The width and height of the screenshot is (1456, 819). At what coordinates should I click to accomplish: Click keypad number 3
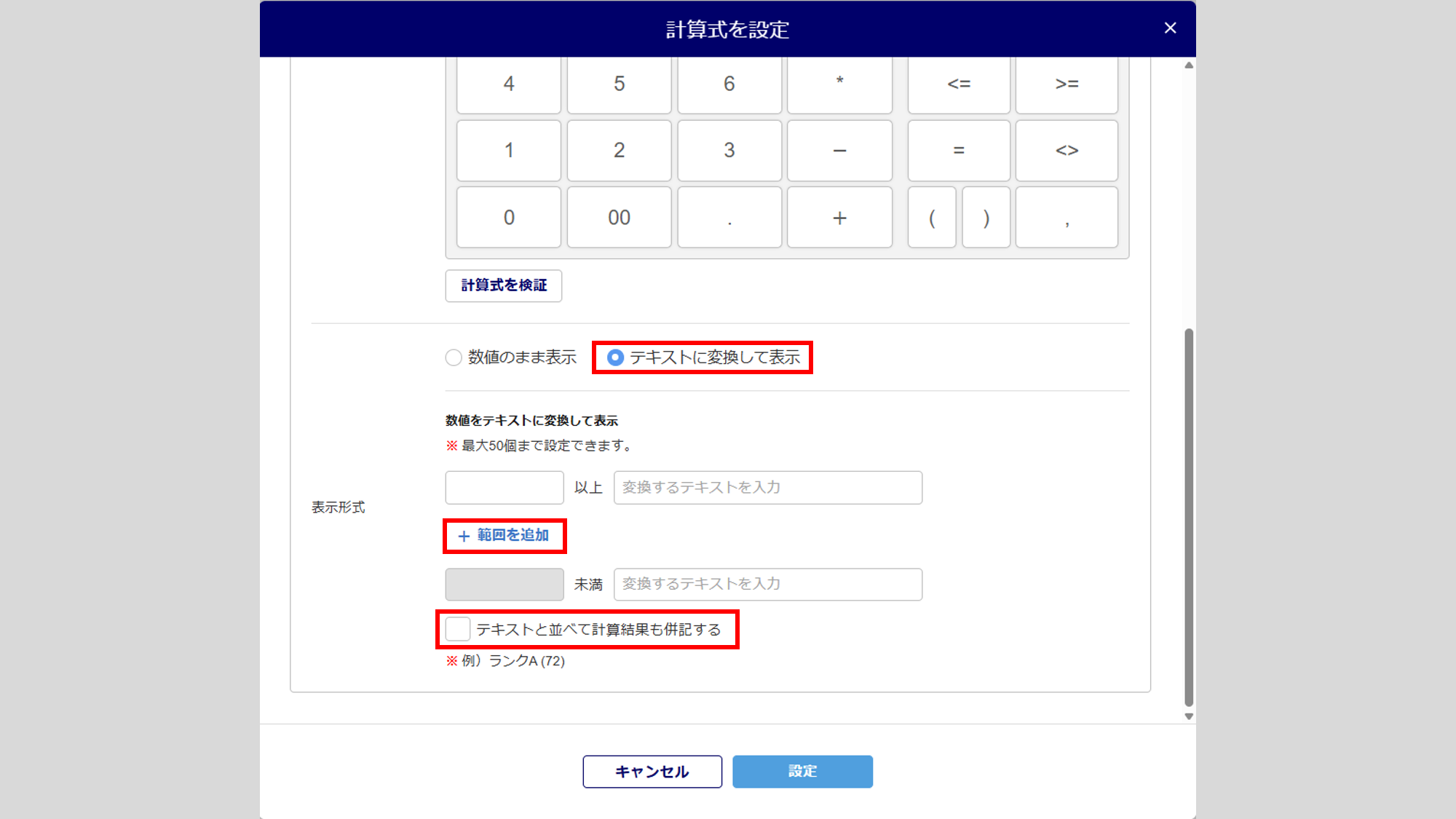point(729,150)
